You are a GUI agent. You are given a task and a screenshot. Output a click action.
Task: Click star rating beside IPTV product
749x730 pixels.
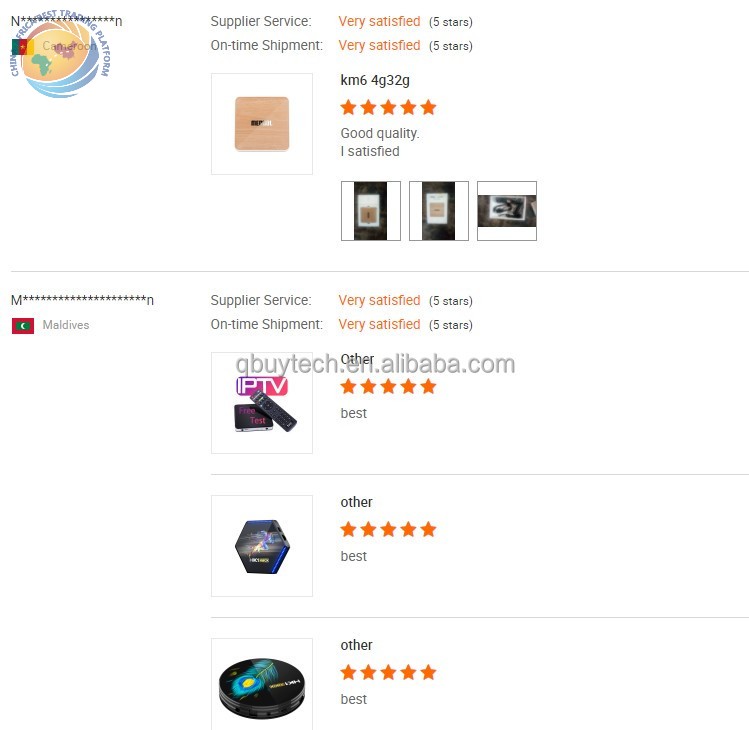pyautogui.click(x=388, y=386)
